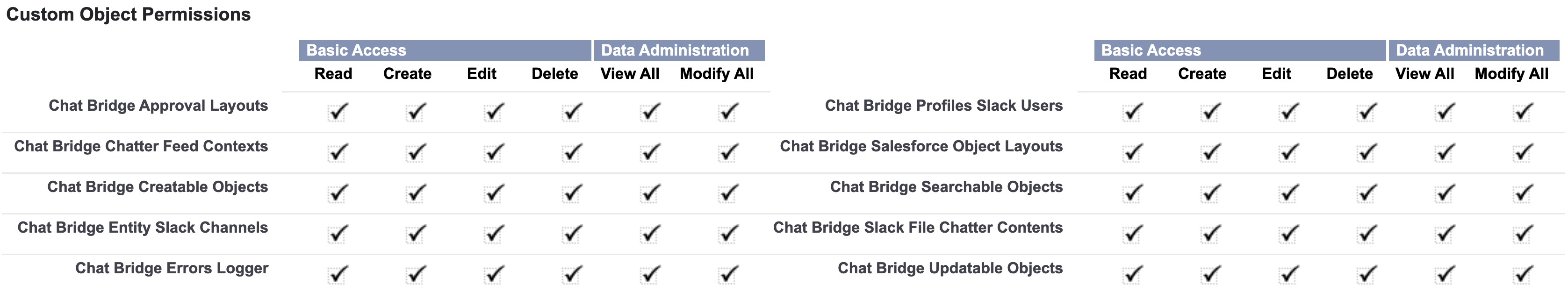Click View All for Chat Bridge Searchable Objects

[x=1445, y=194]
